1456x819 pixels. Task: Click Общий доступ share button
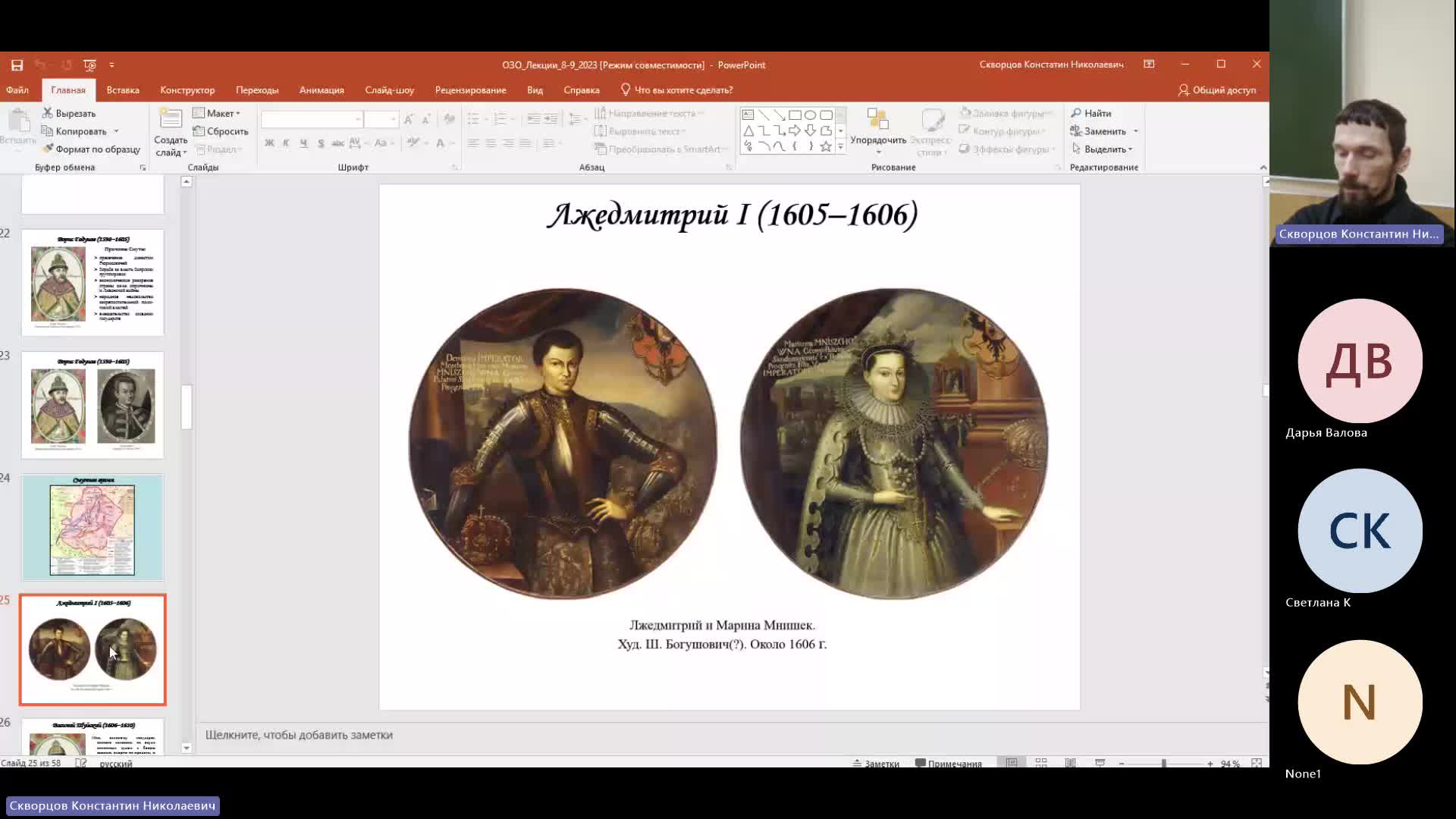point(1216,90)
